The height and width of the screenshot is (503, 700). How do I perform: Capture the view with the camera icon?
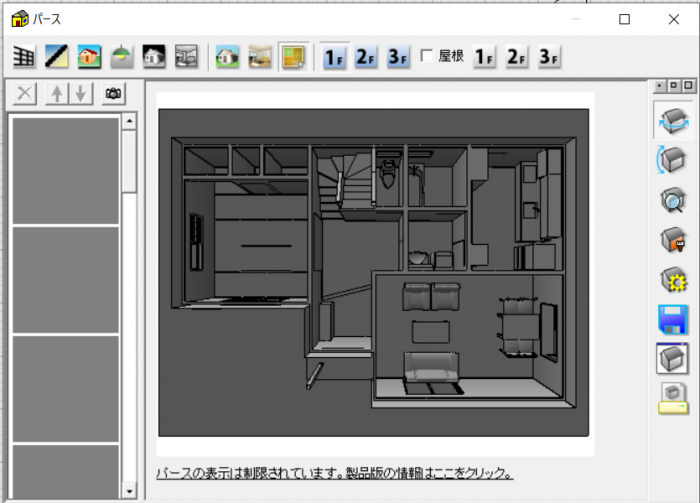point(113,94)
